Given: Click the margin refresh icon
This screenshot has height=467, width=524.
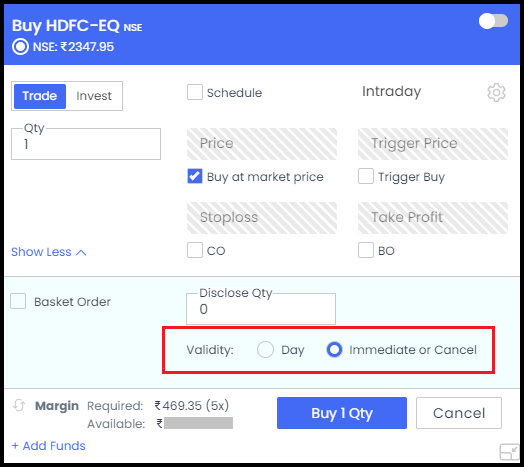Looking at the screenshot, I should click(19, 405).
